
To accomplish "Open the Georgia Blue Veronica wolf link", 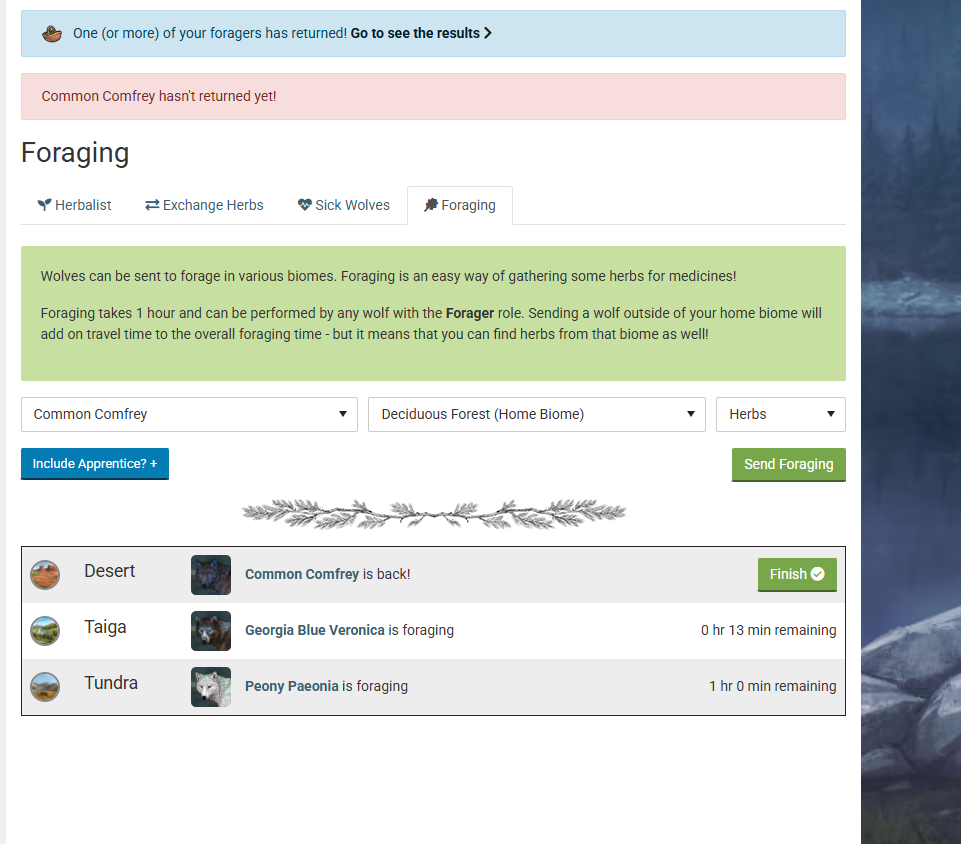I will (x=314, y=630).
